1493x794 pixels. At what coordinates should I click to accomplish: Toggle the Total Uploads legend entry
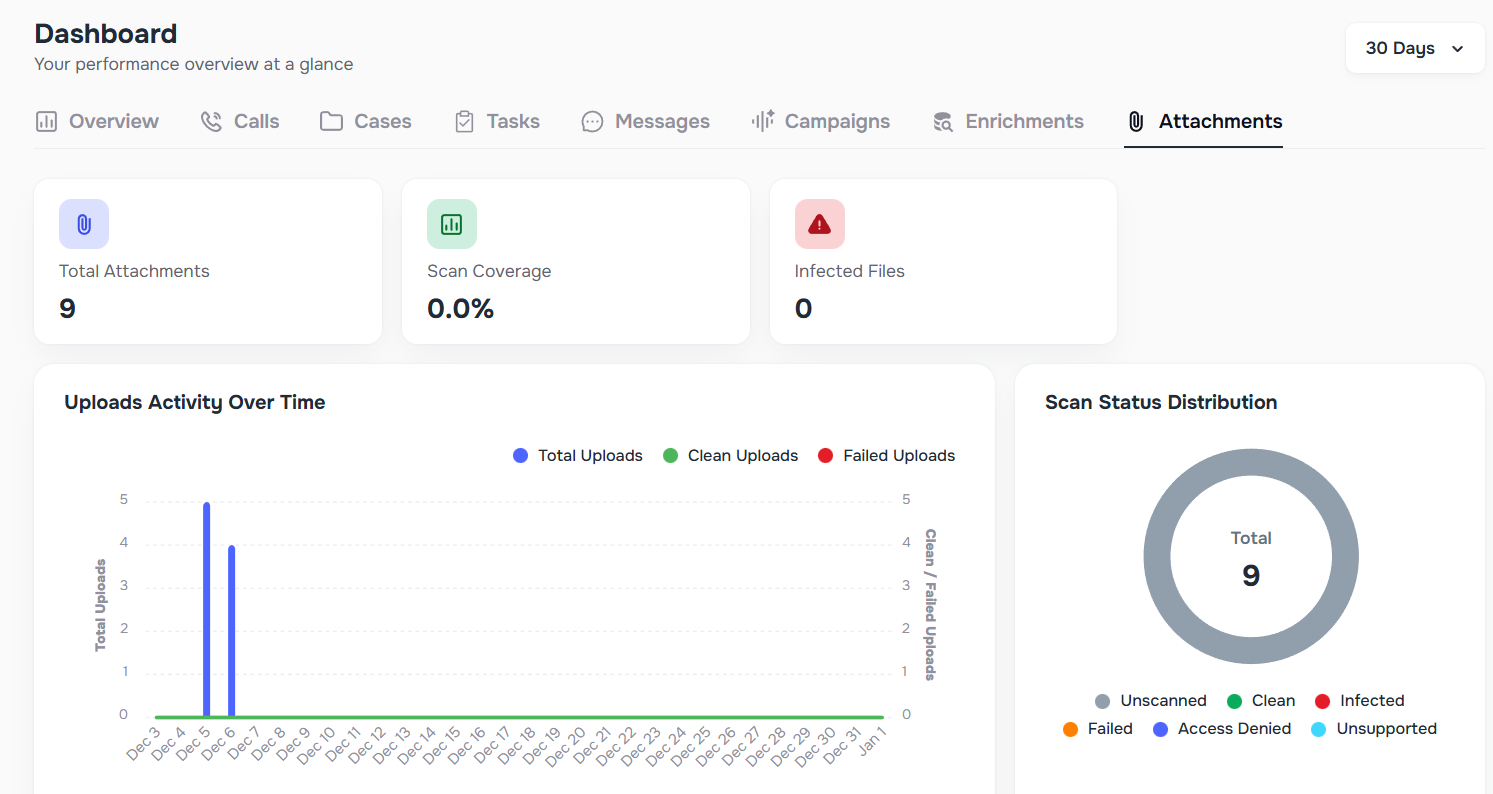click(577, 455)
